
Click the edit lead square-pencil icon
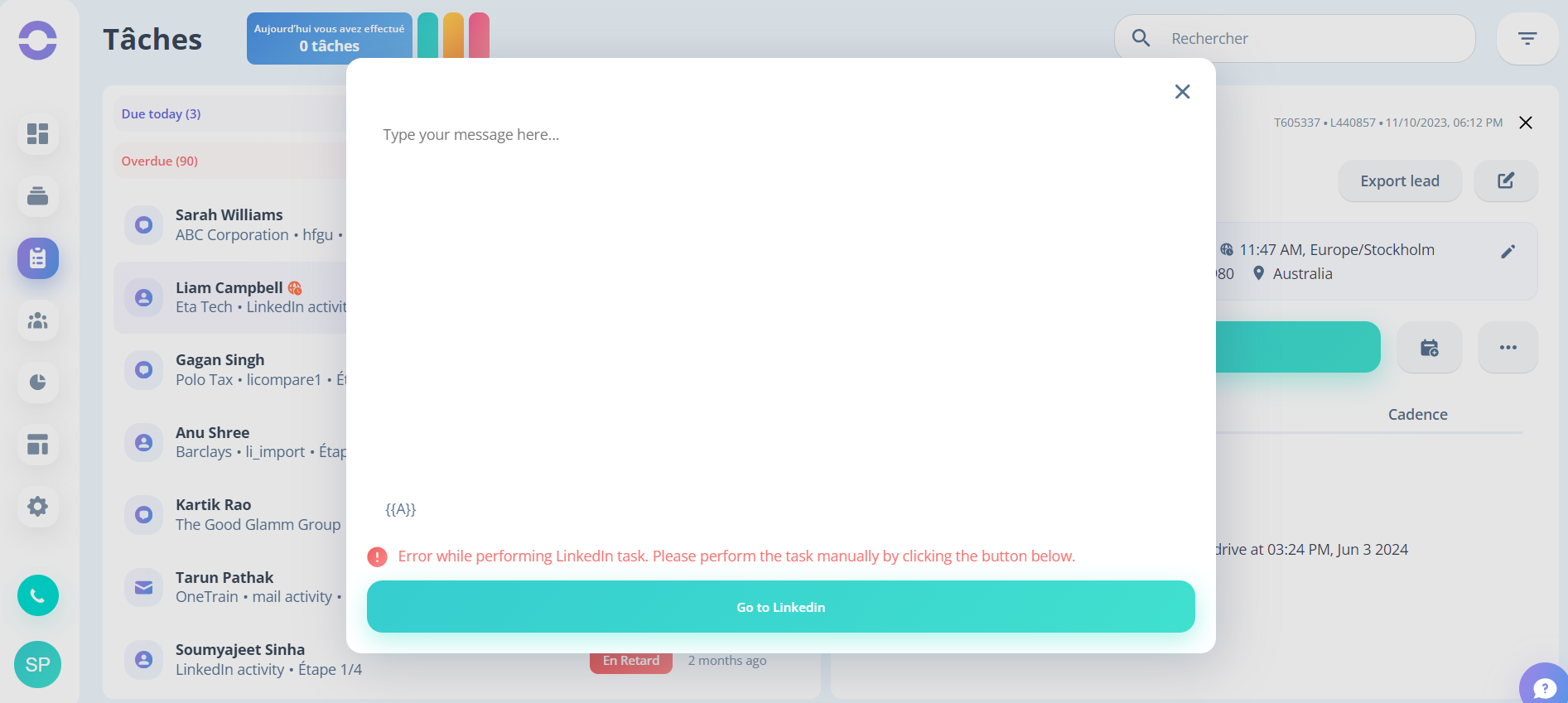tap(1506, 181)
